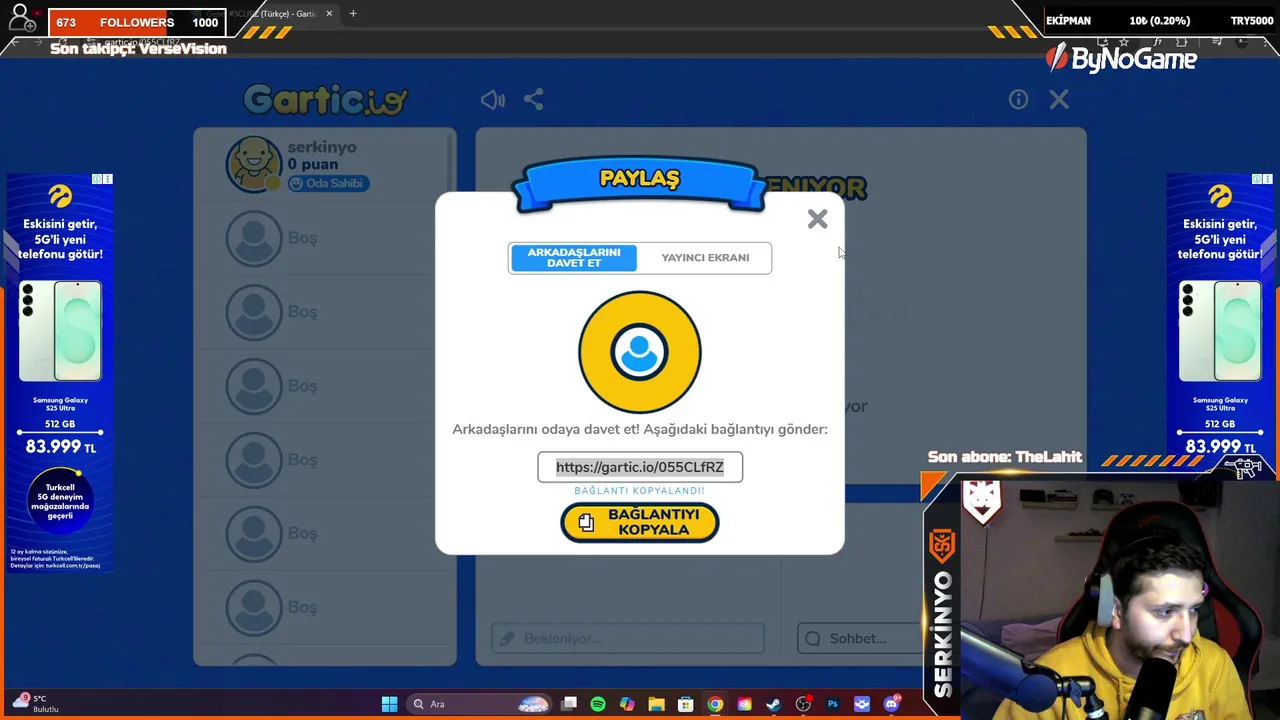The image size is (1280, 720).
Task: Open File Explorer from the taskbar
Action: pos(656,704)
